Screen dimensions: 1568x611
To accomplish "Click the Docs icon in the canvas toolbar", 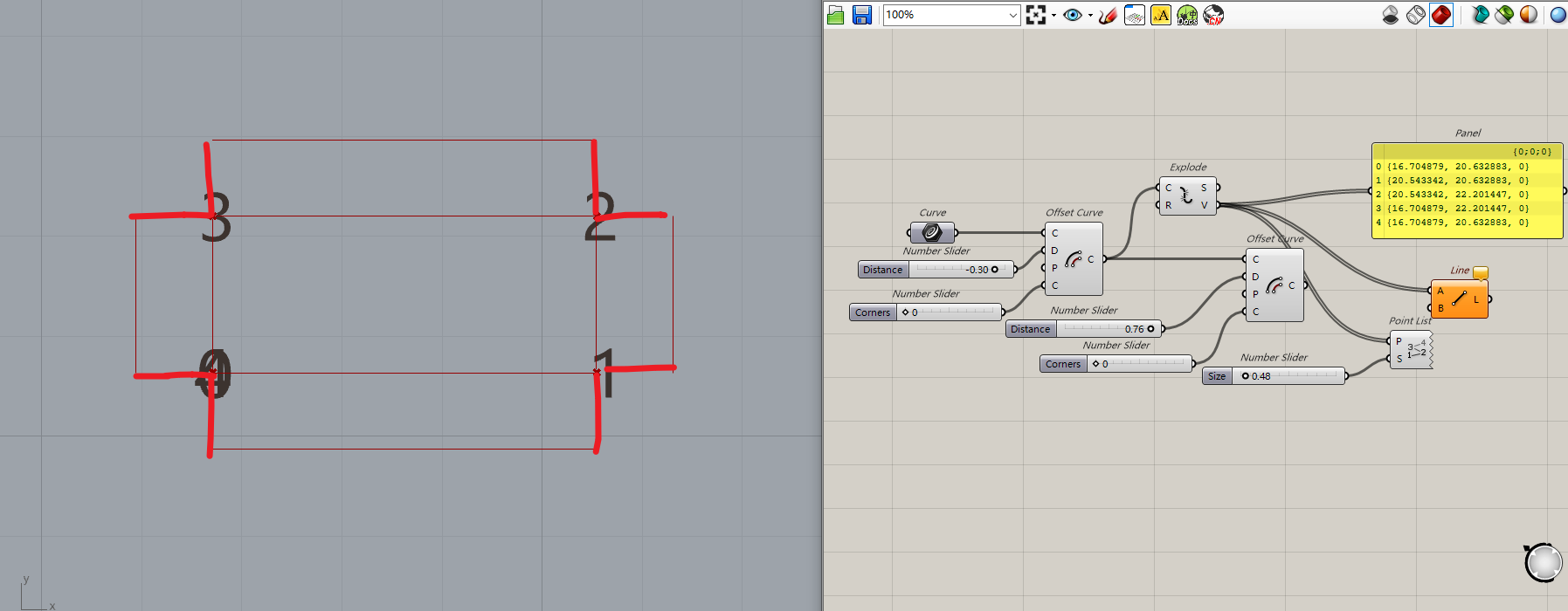I will click(x=1186, y=15).
